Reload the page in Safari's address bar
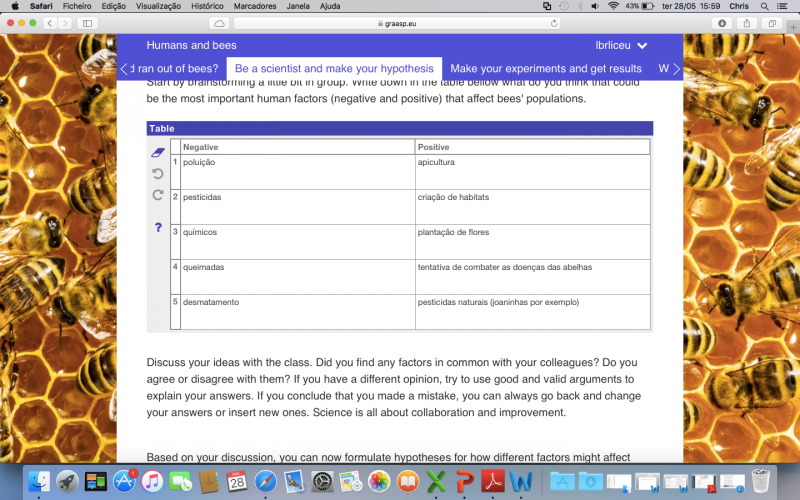The image size is (800, 500). (554, 23)
